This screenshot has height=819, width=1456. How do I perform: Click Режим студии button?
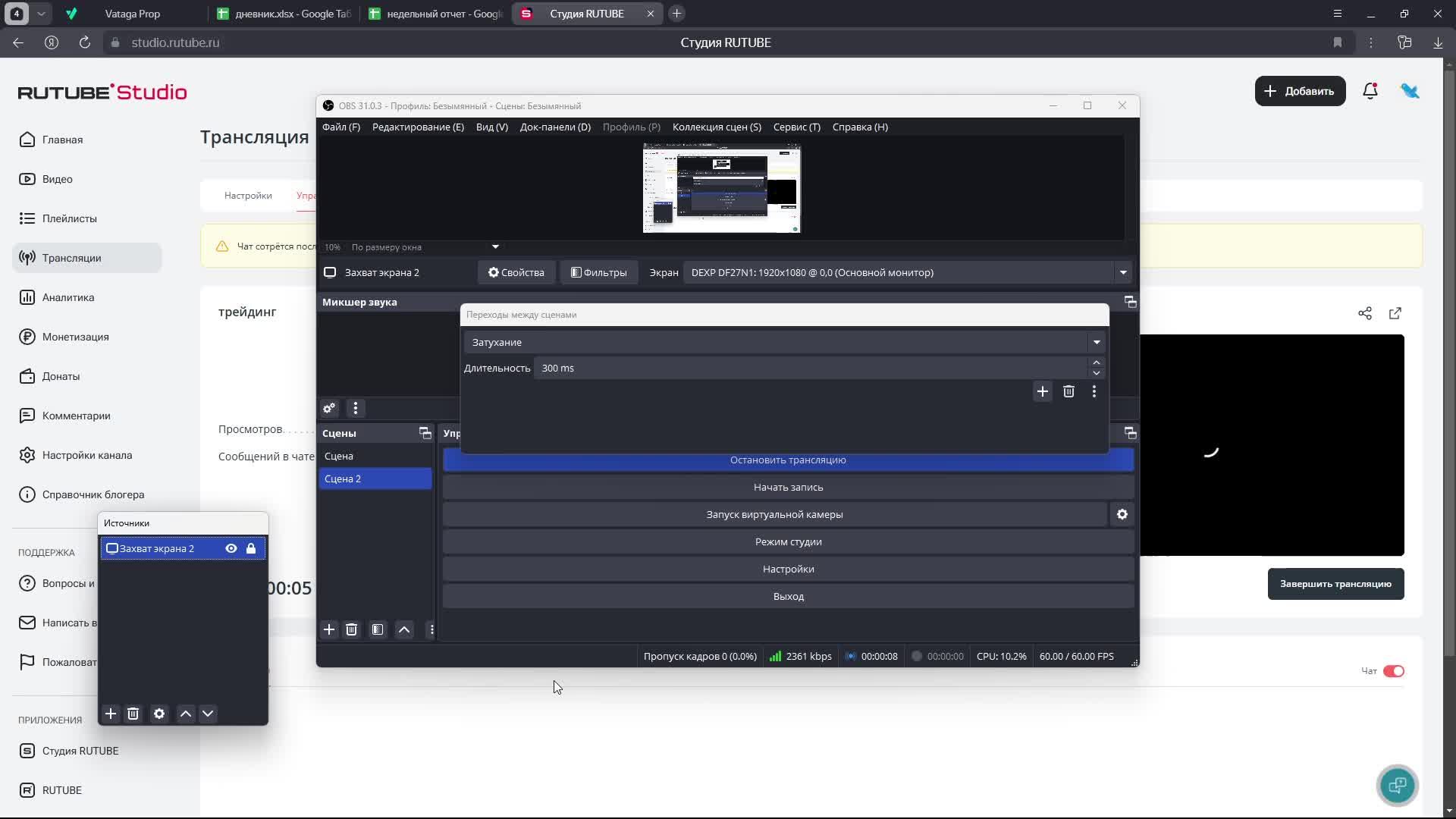789,541
